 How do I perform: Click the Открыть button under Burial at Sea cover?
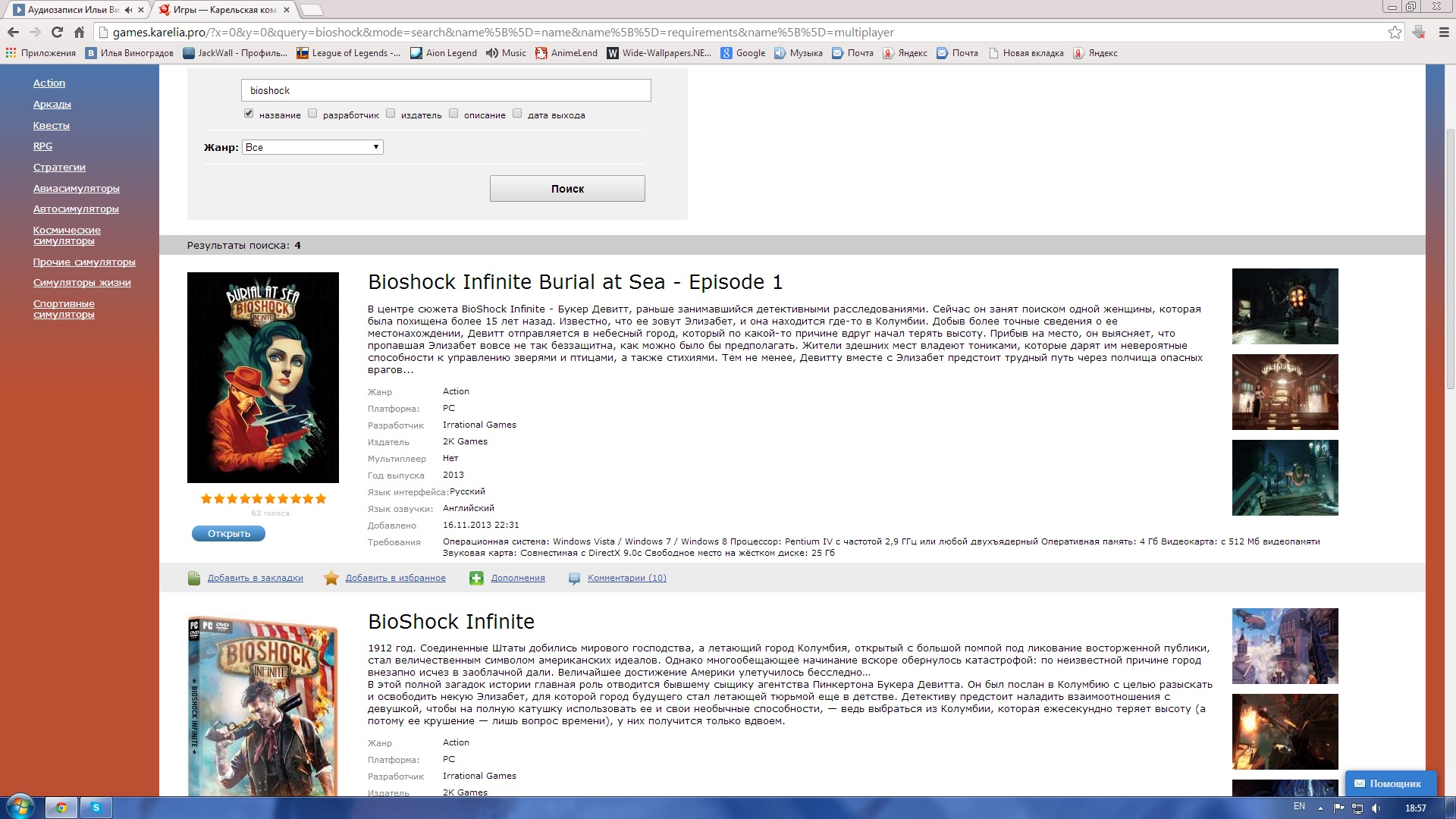point(228,534)
